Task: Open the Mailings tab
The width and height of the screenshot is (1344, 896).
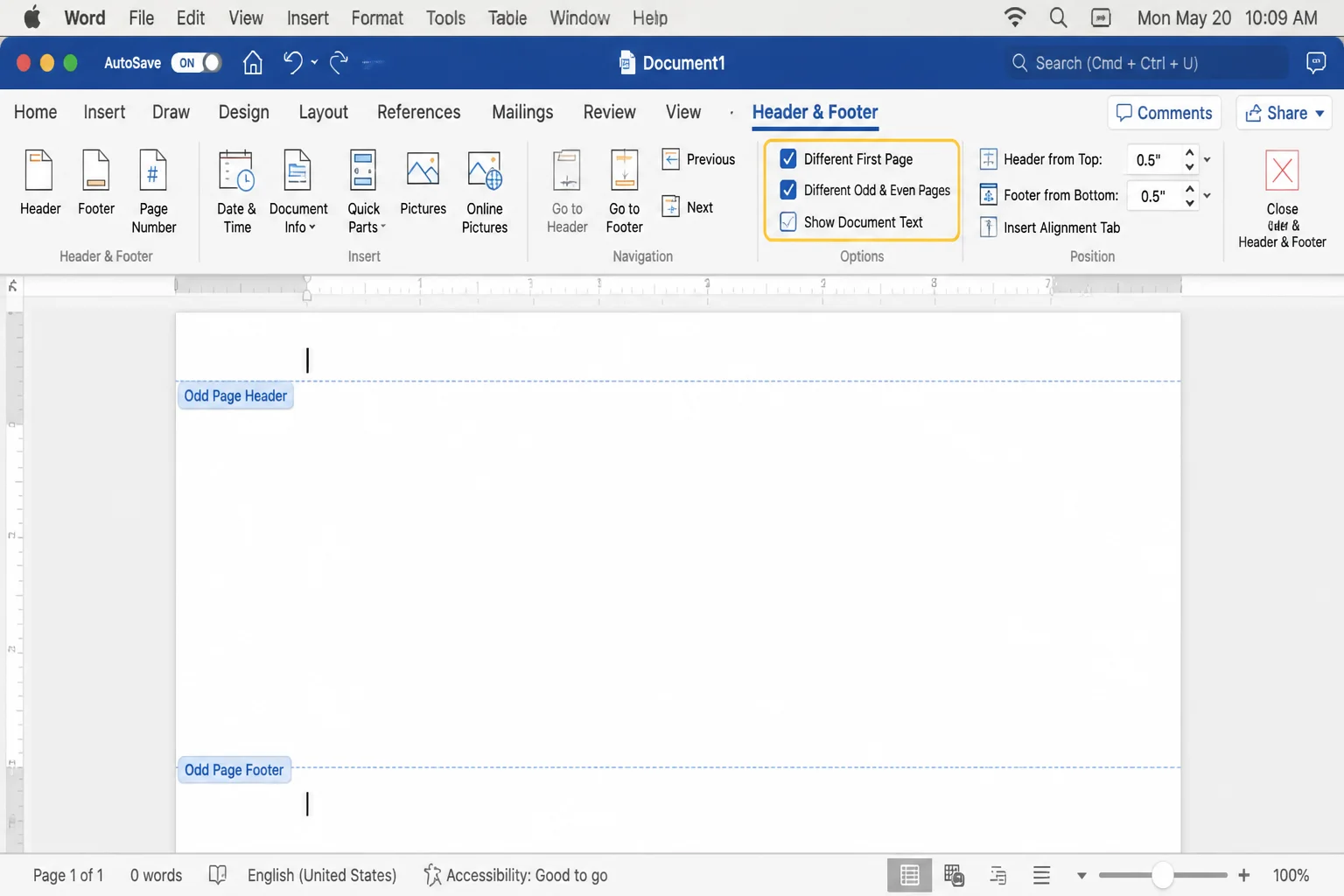Action: (x=522, y=112)
